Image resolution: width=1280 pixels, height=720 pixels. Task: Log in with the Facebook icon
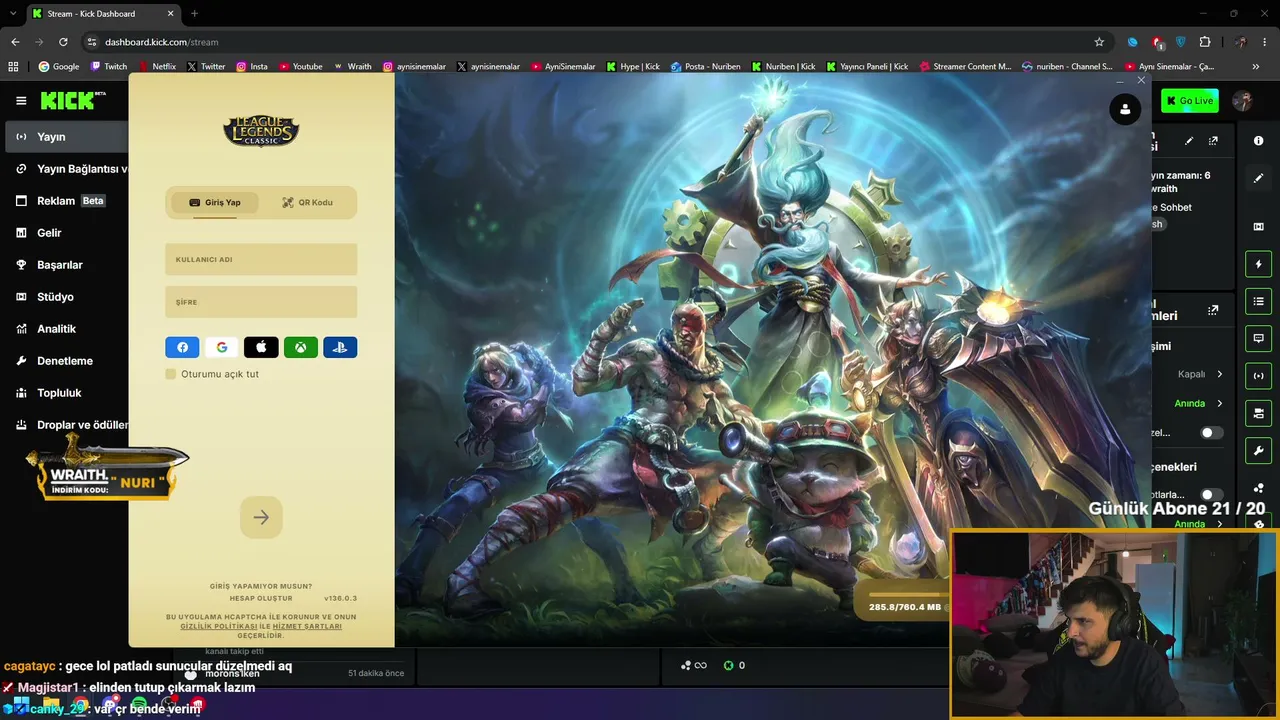tap(182, 347)
